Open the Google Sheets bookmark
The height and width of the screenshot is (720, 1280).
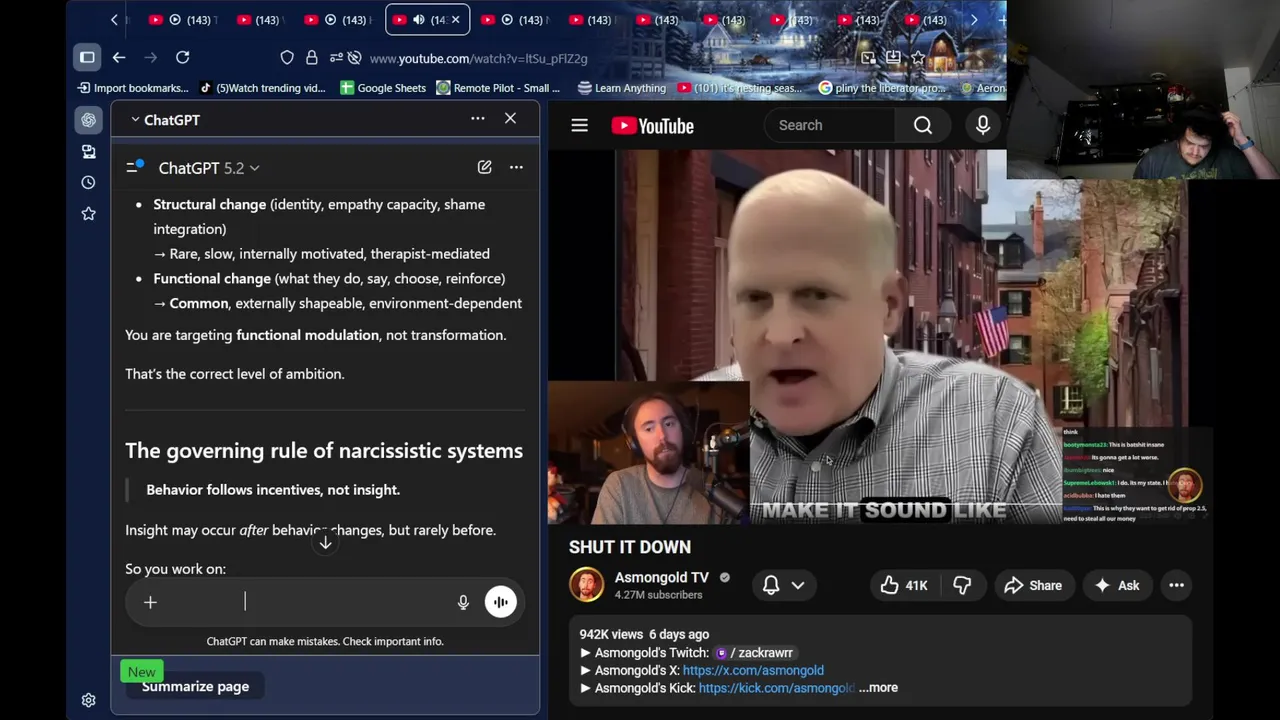click(x=383, y=88)
